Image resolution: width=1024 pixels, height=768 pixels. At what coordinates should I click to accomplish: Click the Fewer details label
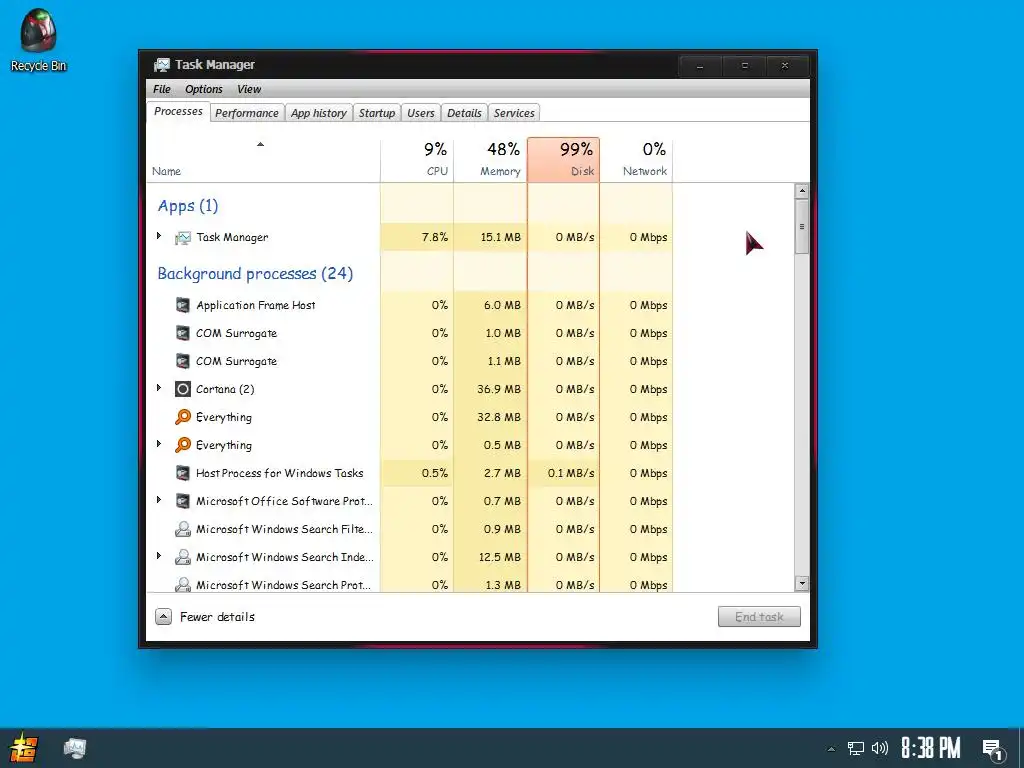click(217, 617)
